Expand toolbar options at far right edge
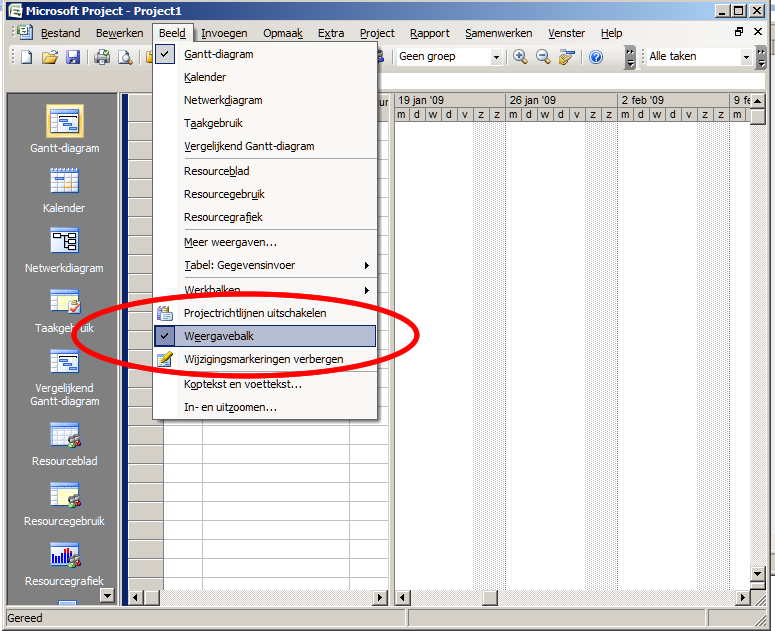775x631 pixels. click(x=761, y=57)
